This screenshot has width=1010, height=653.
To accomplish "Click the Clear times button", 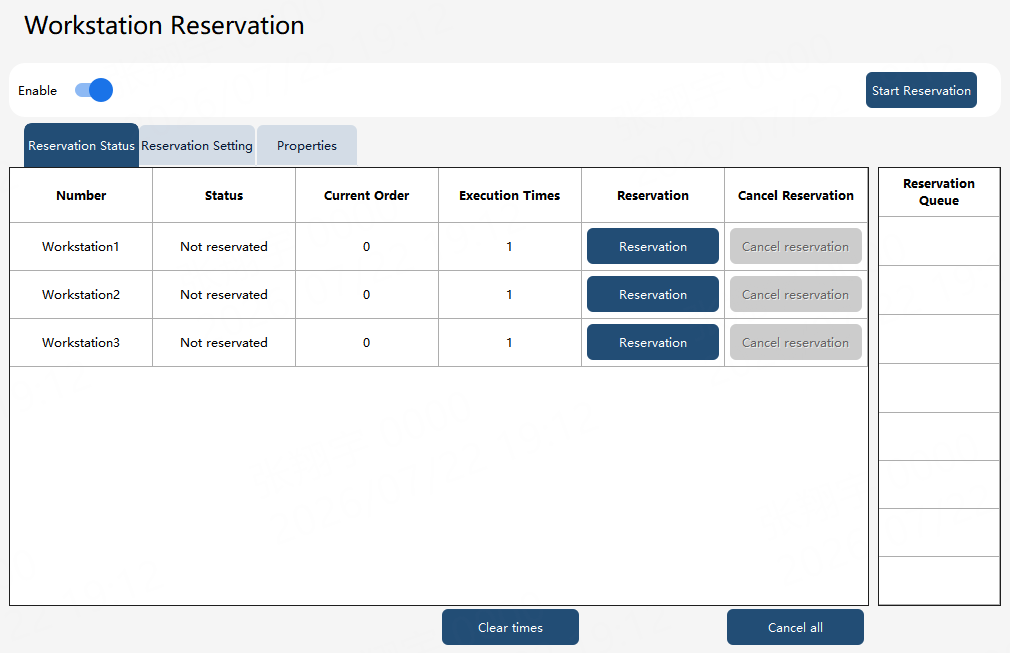I will 510,627.
